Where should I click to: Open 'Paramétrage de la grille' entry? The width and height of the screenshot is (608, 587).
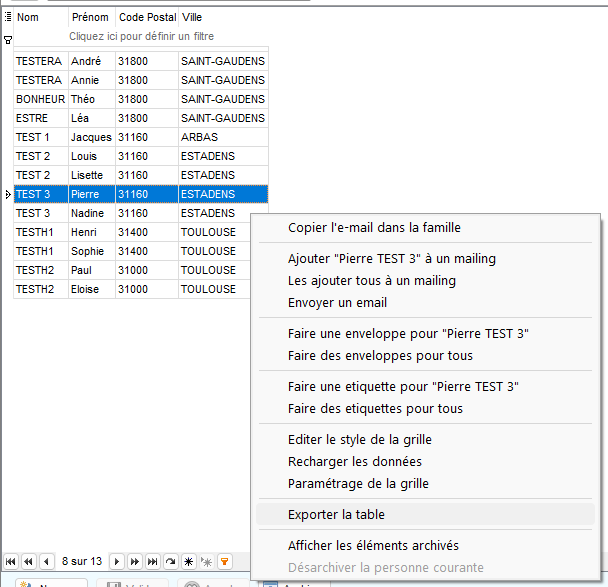click(x=358, y=483)
